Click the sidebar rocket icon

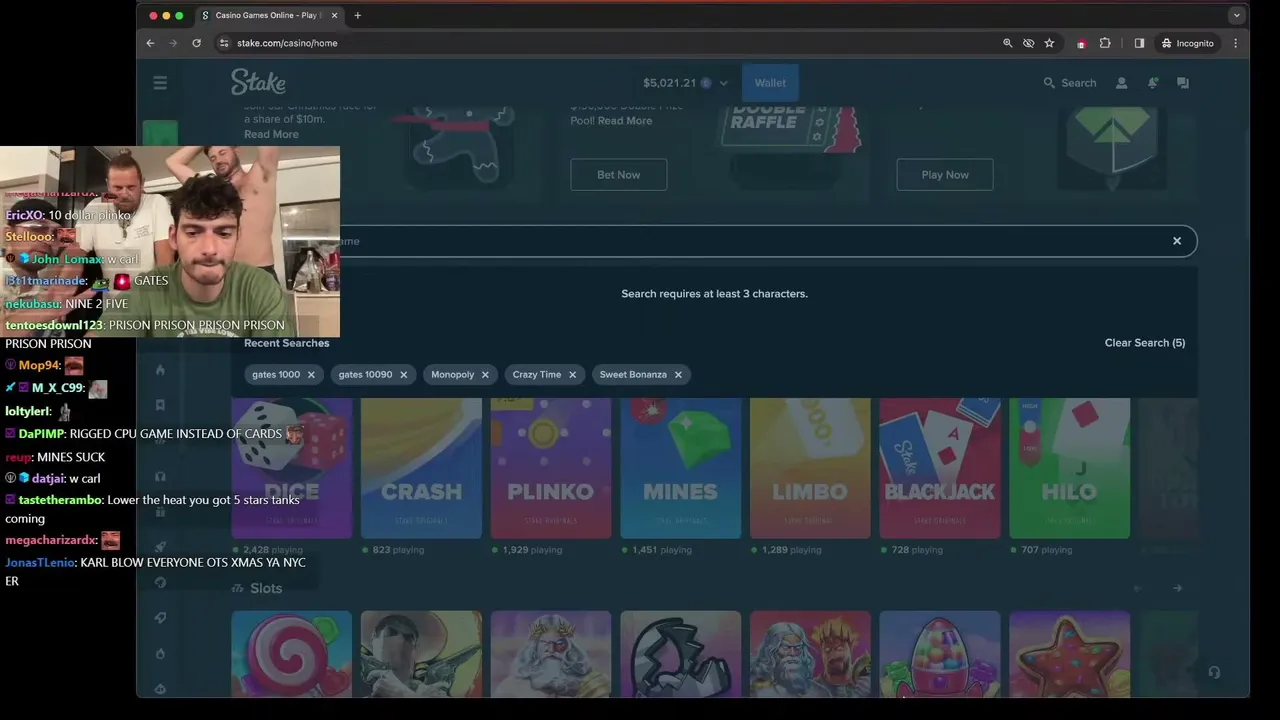click(x=160, y=547)
